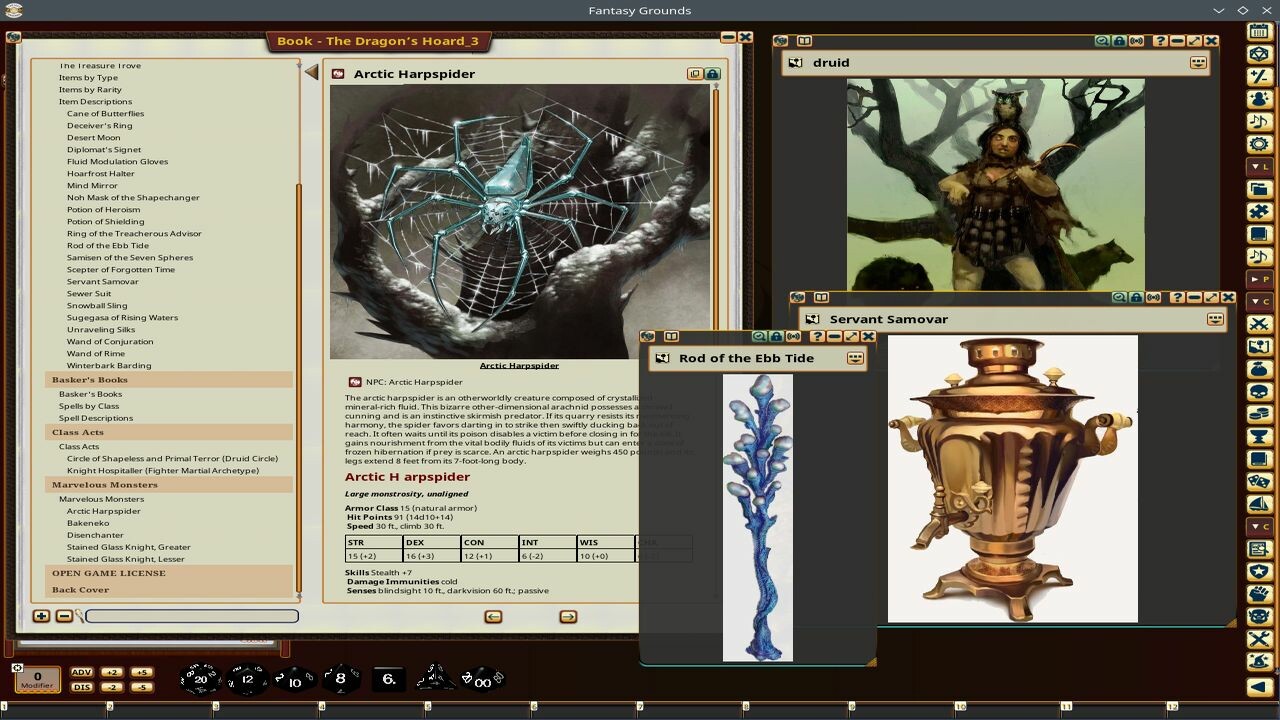The image size is (1280, 720).
Task: Click the puzzle piece modules icon
Action: click(1259, 212)
